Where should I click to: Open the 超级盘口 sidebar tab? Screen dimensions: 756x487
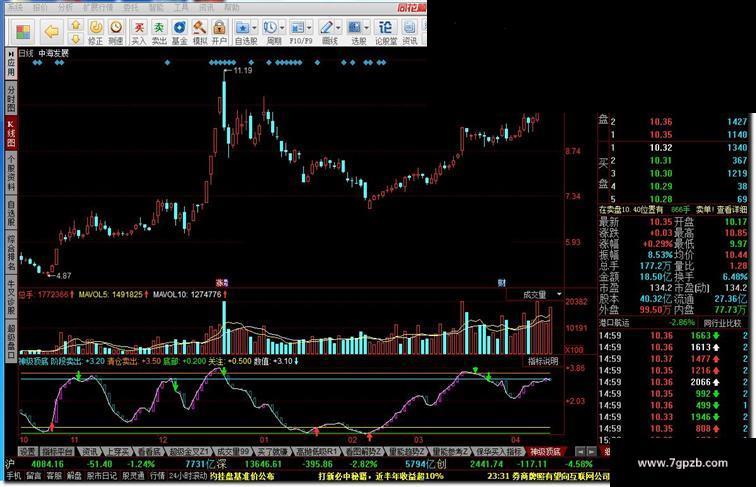(11, 340)
